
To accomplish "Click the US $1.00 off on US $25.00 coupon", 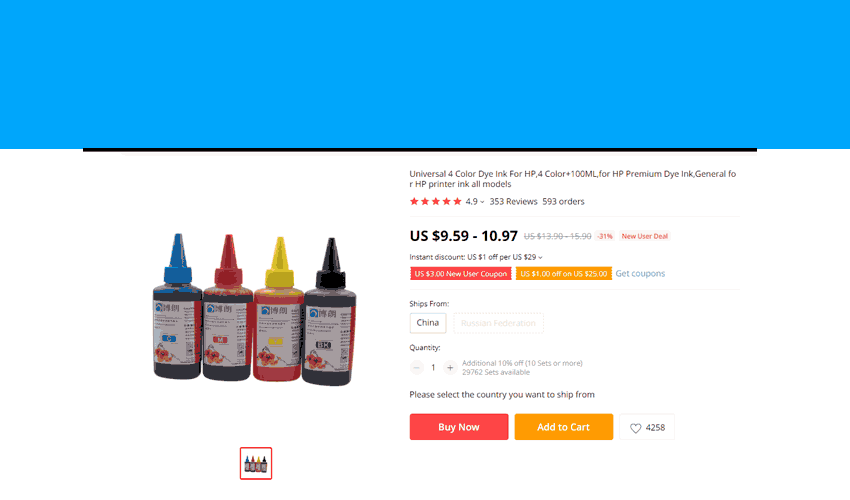I will 564,273.
